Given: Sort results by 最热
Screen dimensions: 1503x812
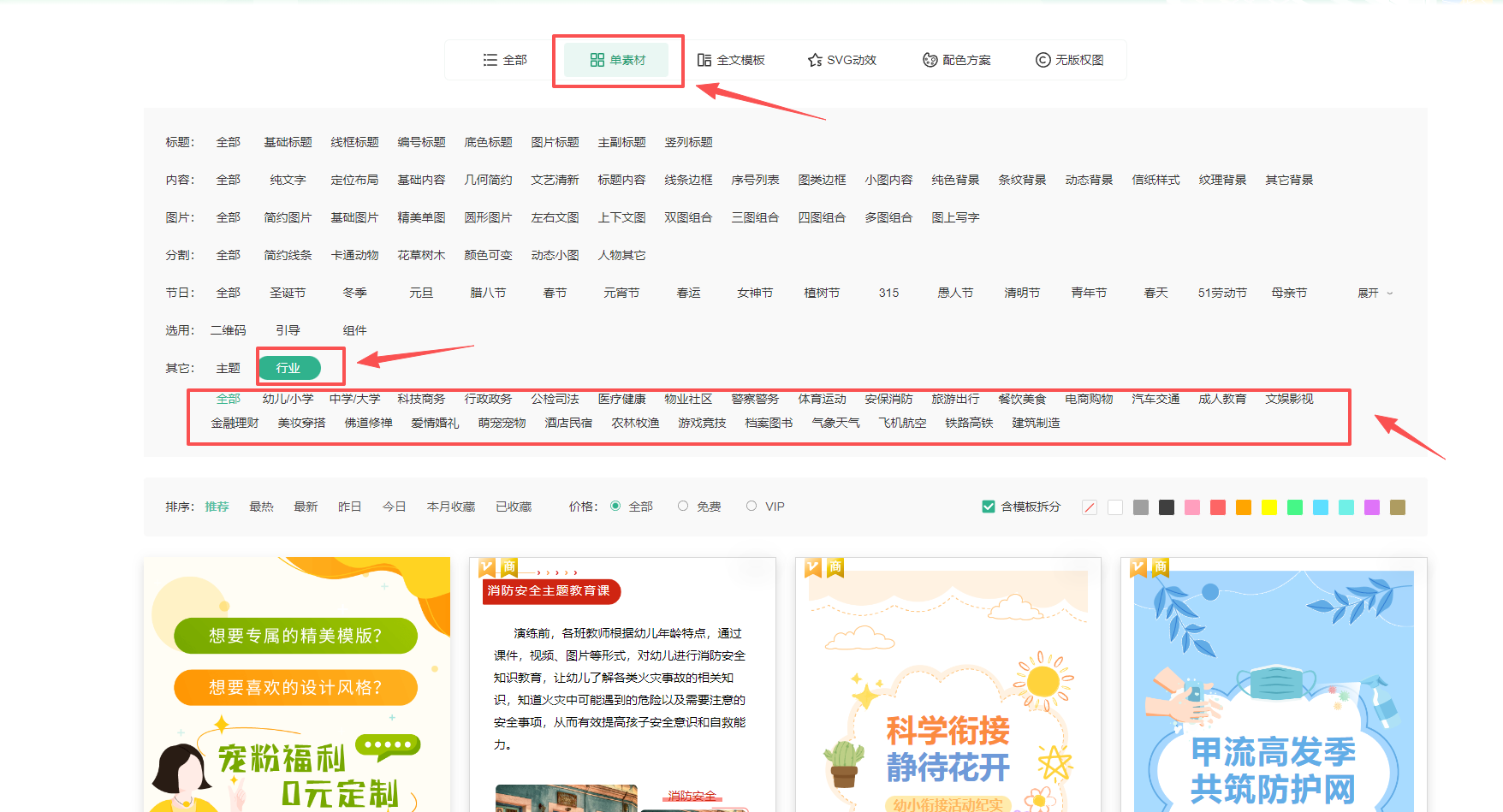Looking at the screenshot, I should point(261,507).
